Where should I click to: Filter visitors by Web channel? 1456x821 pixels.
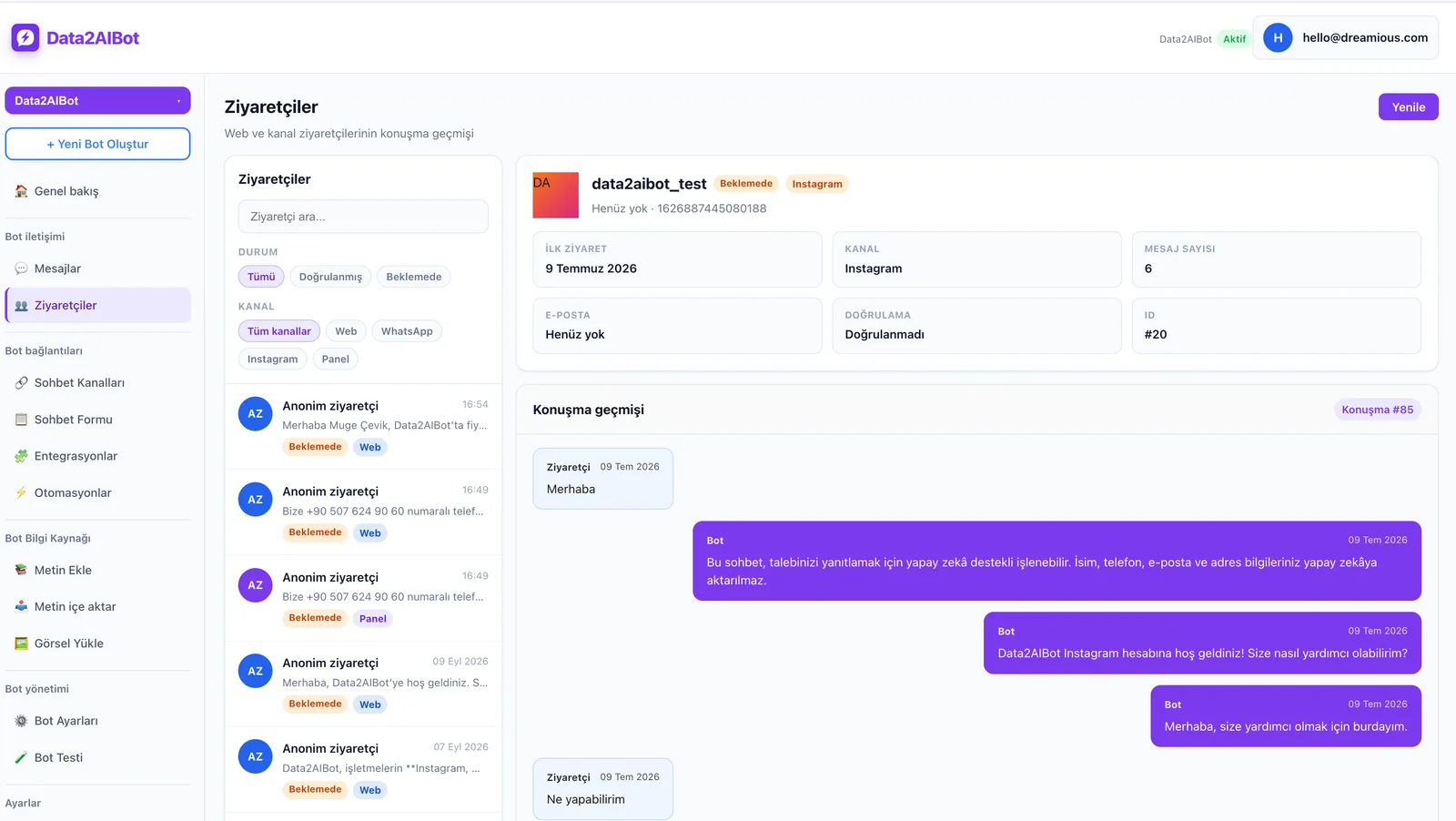tap(346, 331)
